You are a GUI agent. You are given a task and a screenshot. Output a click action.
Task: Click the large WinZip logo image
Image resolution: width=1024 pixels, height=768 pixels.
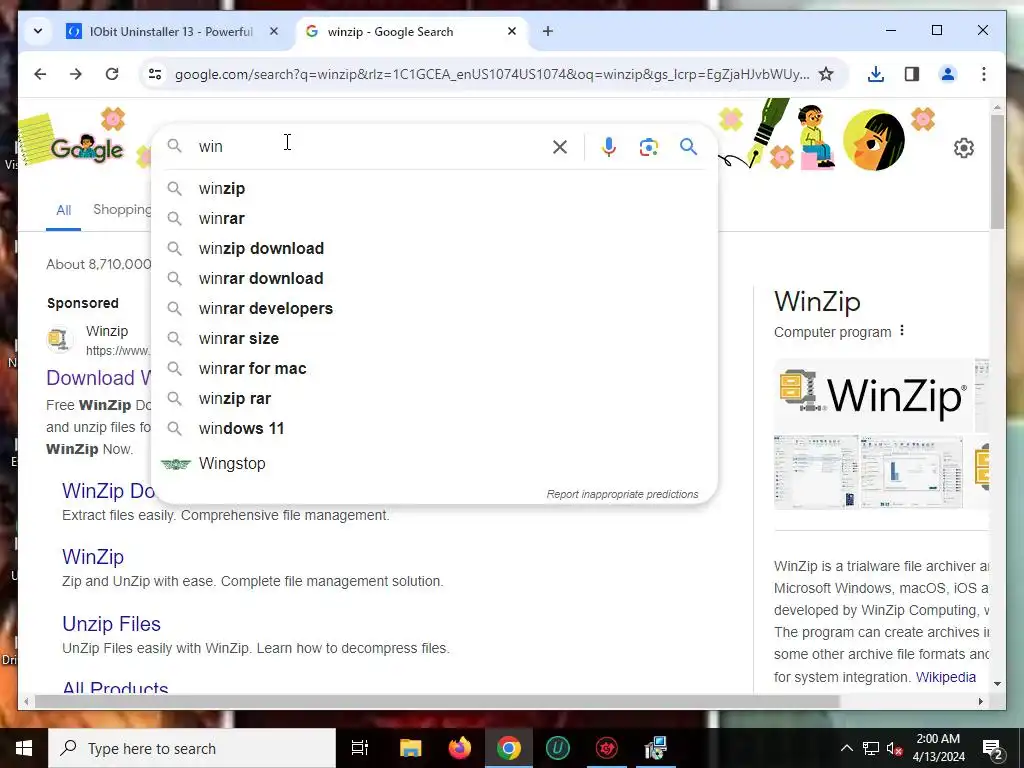[x=873, y=394]
